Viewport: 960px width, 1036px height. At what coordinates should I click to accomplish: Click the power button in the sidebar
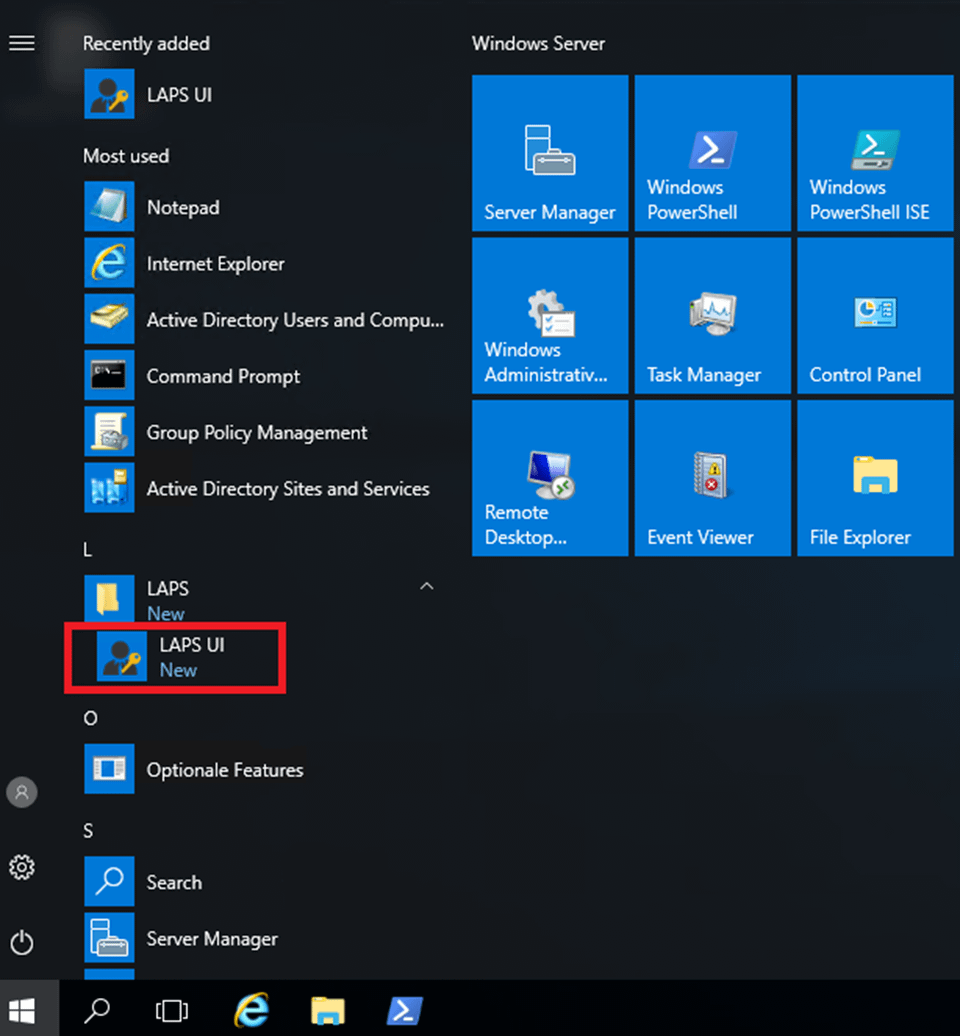[x=22, y=942]
